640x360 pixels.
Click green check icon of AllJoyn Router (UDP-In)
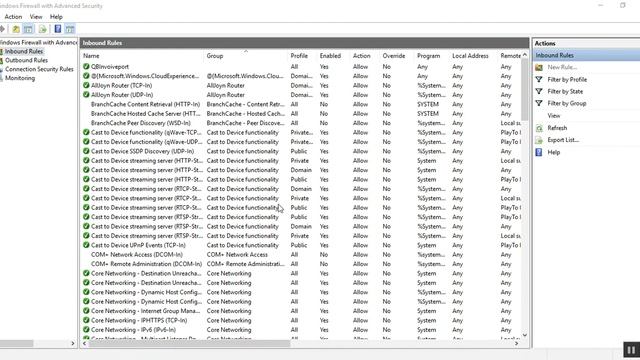86,94
